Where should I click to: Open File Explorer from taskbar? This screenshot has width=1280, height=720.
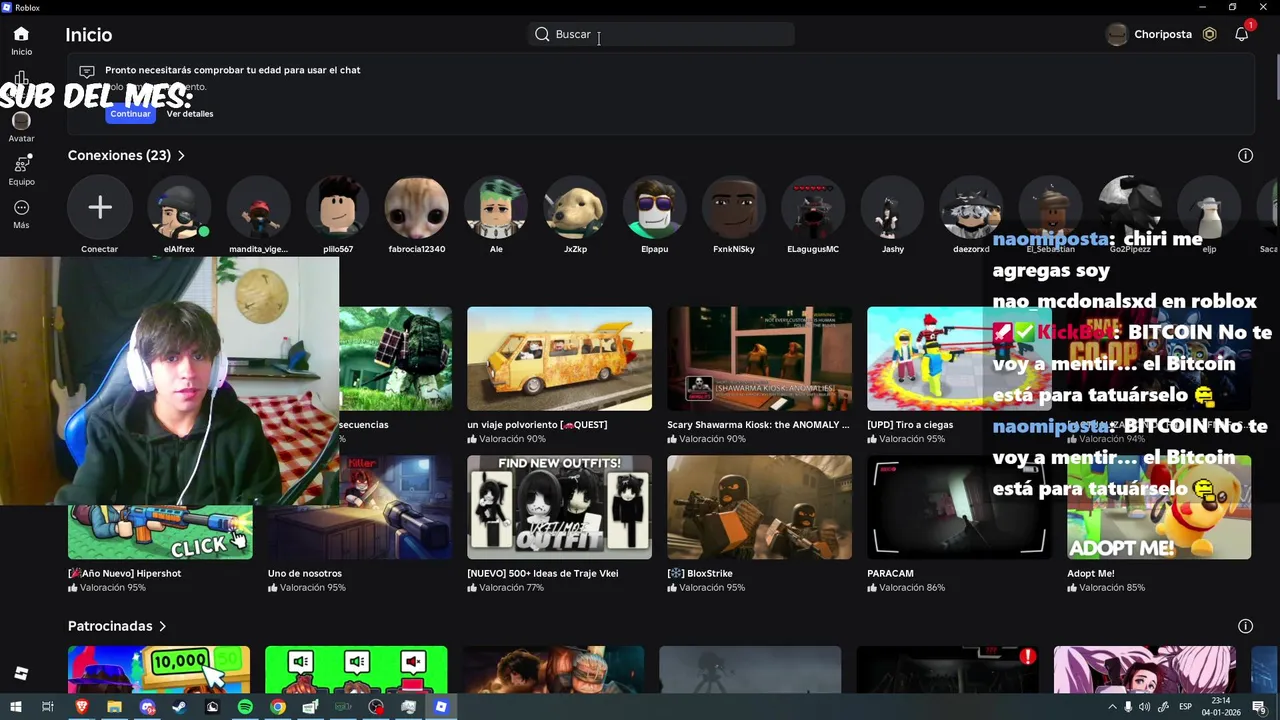[114, 707]
